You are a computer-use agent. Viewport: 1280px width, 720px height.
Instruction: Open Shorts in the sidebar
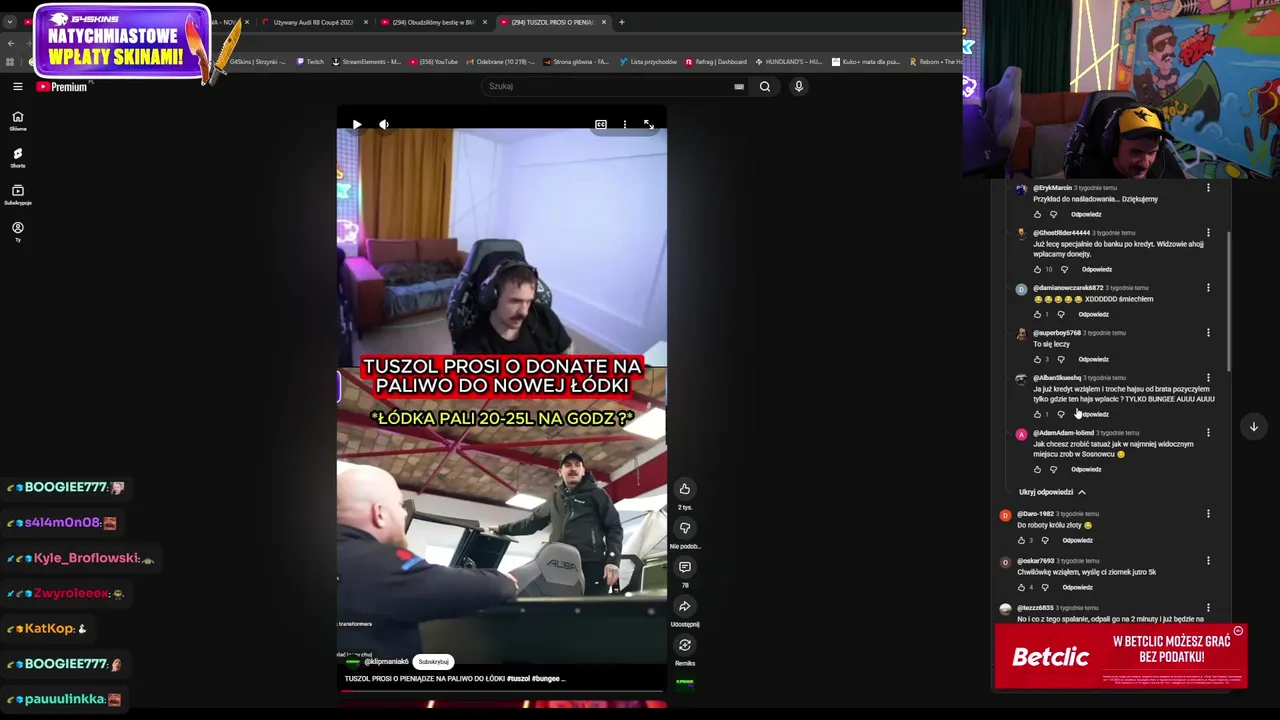(x=18, y=158)
